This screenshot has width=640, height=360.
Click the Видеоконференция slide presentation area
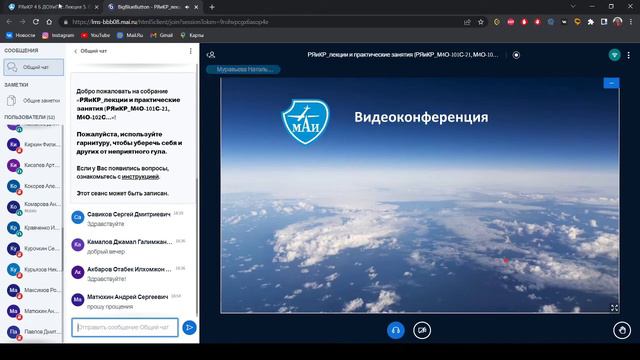(420, 196)
